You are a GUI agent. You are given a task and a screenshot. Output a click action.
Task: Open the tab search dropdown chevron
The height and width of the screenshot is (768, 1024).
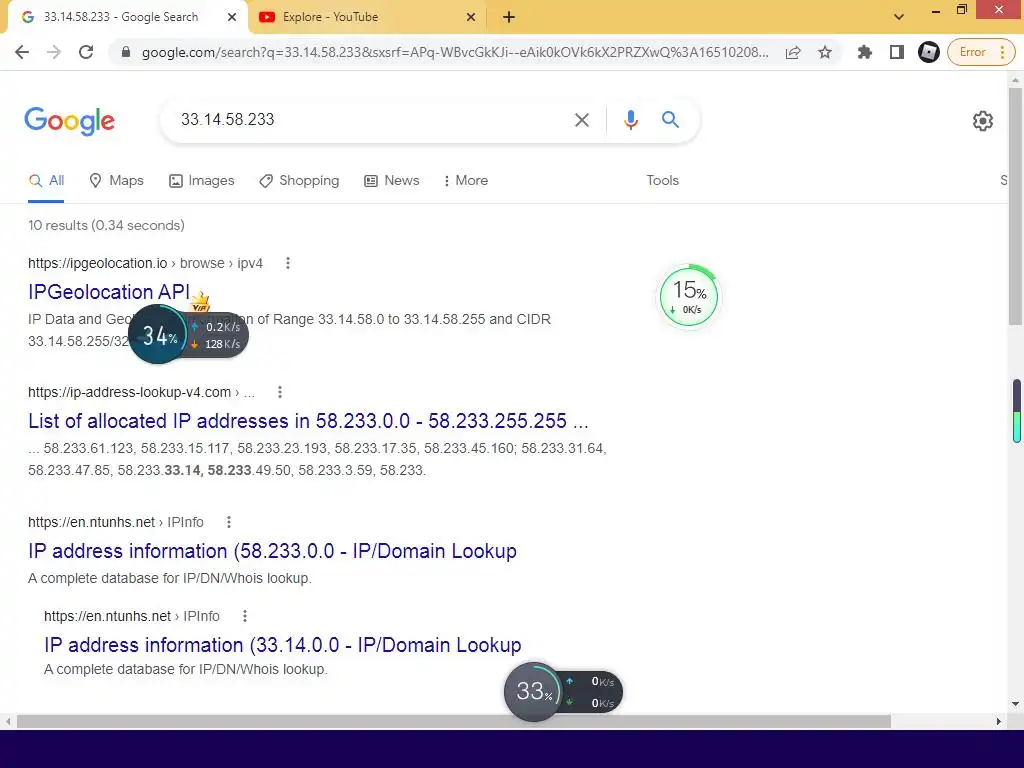coord(899,17)
